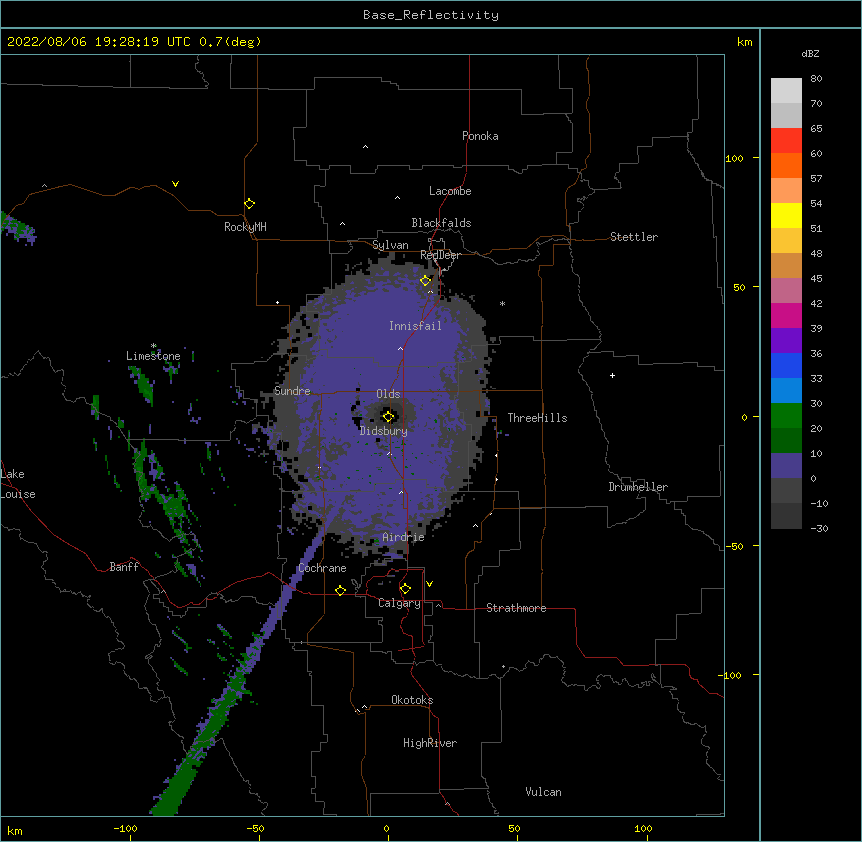Select the purple 10 dBZ legend swatch

pos(786,466)
